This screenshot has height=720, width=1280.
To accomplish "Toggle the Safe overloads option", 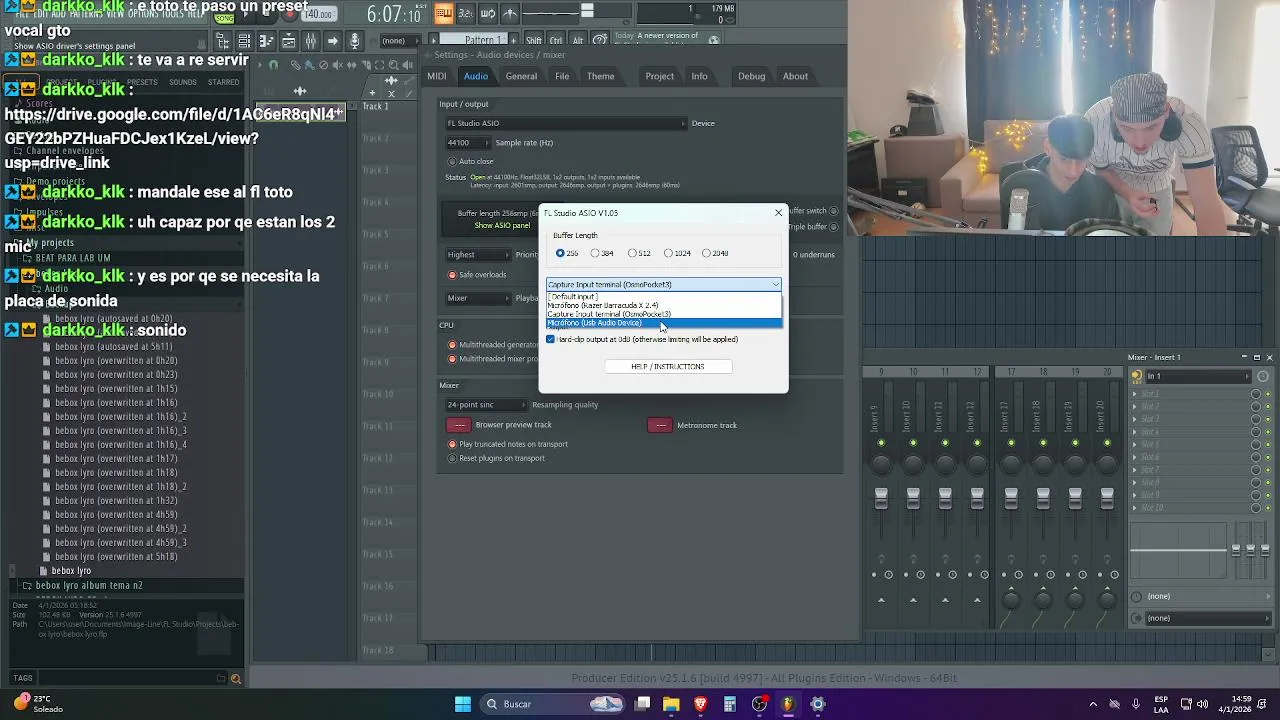I will 452,275.
